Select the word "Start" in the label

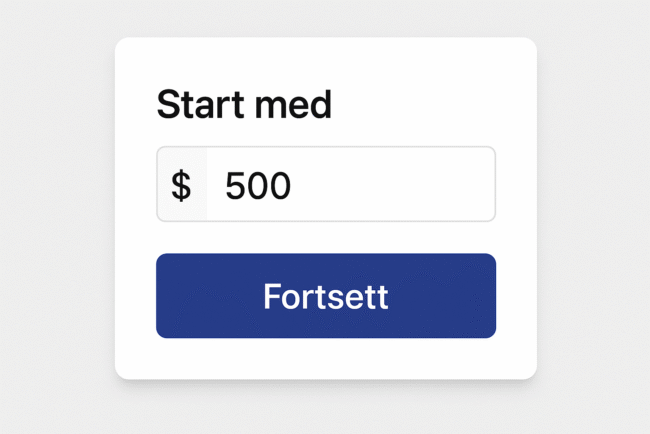pyautogui.click(x=203, y=105)
